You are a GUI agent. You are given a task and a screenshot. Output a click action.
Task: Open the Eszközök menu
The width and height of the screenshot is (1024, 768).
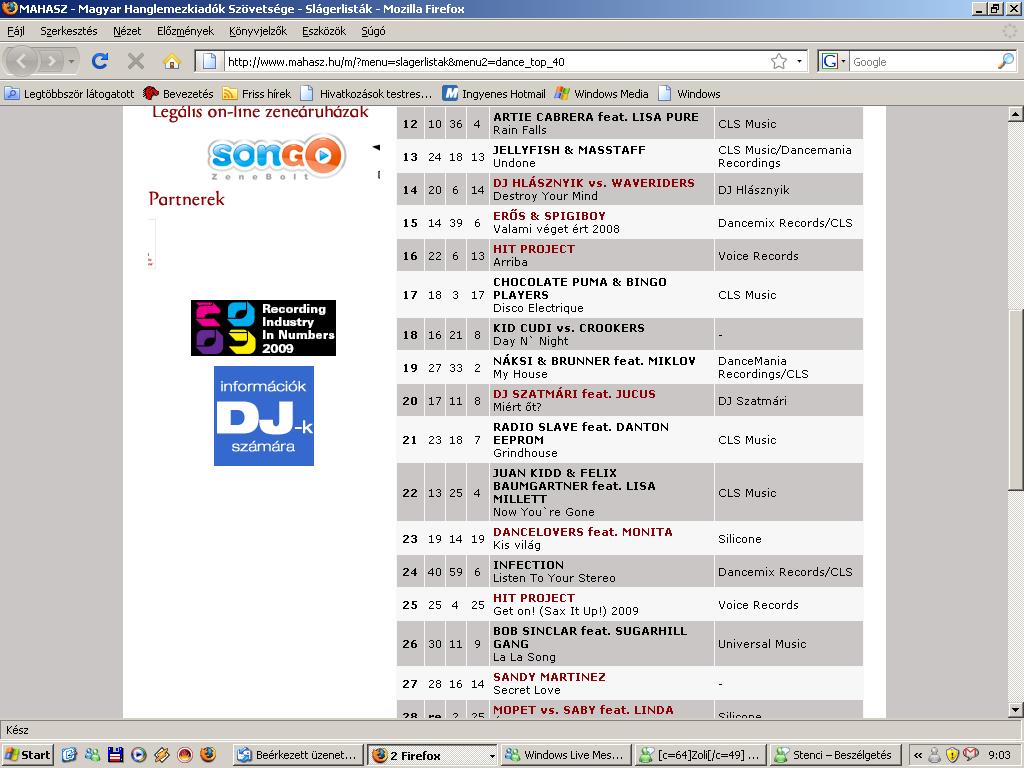pyautogui.click(x=324, y=31)
